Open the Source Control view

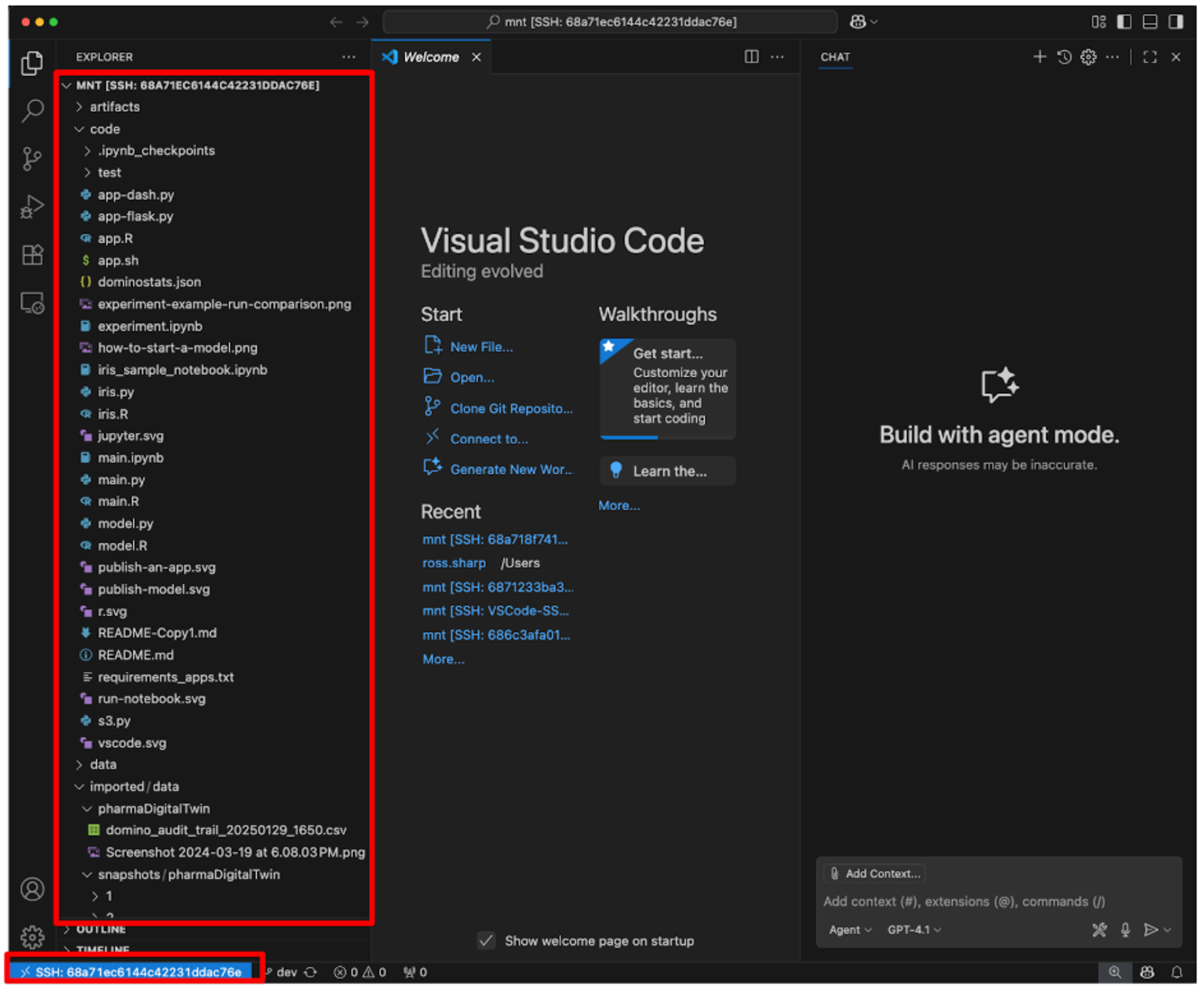pos(32,158)
